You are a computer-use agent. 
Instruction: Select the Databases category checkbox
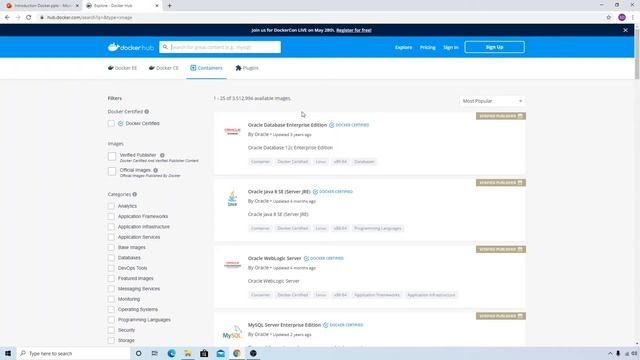pyautogui.click(x=111, y=258)
